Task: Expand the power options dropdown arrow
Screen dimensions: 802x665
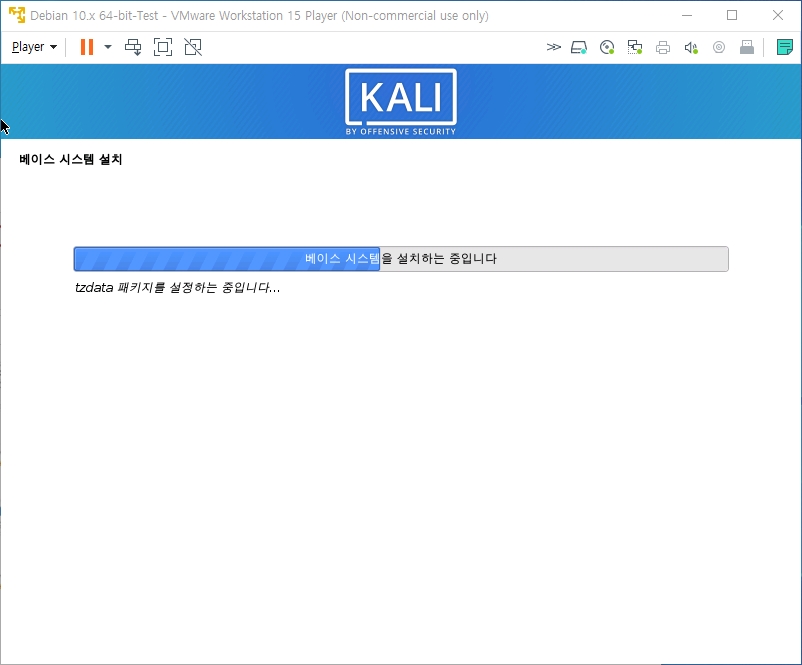Action: click(108, 47)
